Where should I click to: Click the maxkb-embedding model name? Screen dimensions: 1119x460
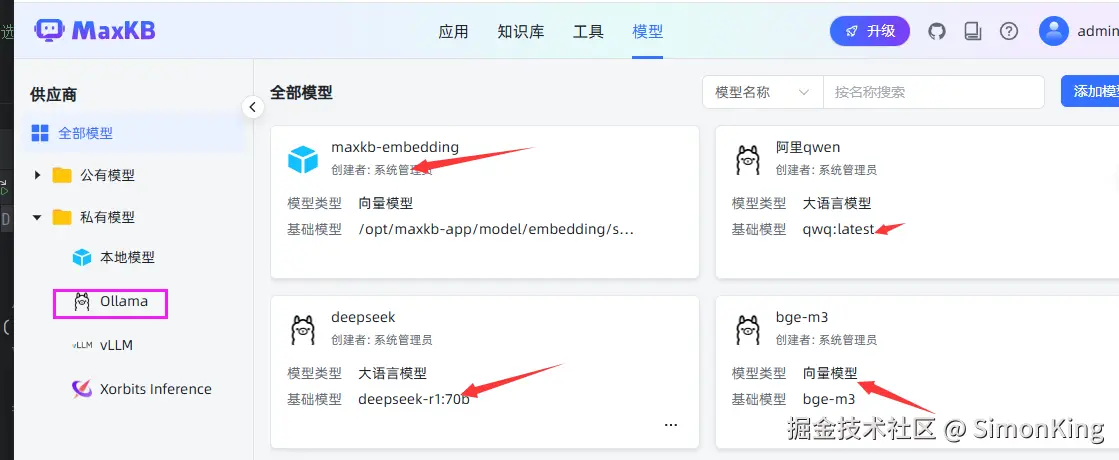click(x=395, y=148)
